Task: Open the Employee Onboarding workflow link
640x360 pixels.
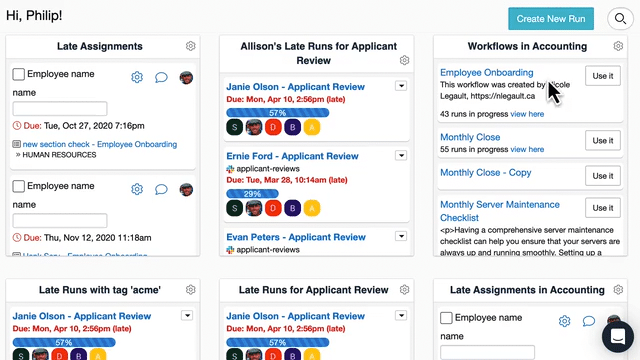Action: point(487,73)
